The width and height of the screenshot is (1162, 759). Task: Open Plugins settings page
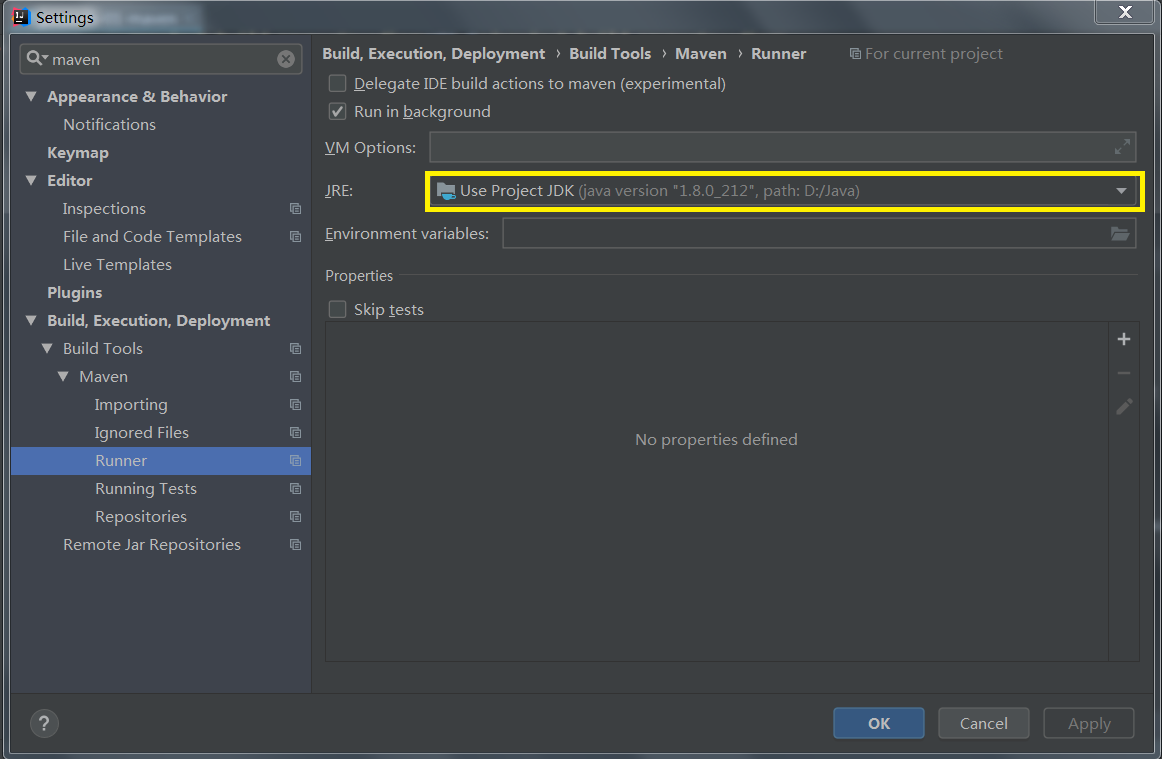(x=75, y=293)
